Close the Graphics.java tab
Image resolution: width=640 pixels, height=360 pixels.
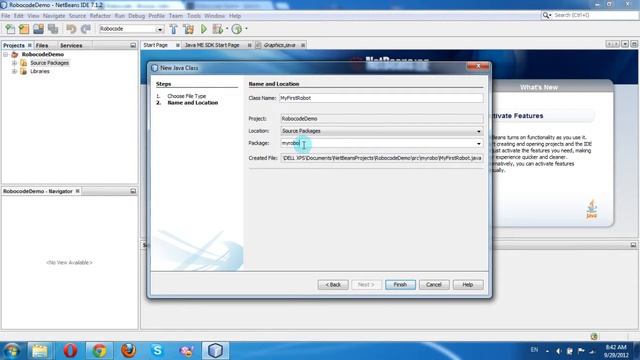[x=303, y=45]
